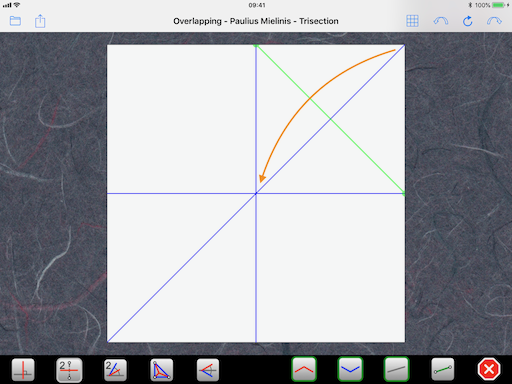
Task: Open the folder file browser icon
Action: (15, 21)
